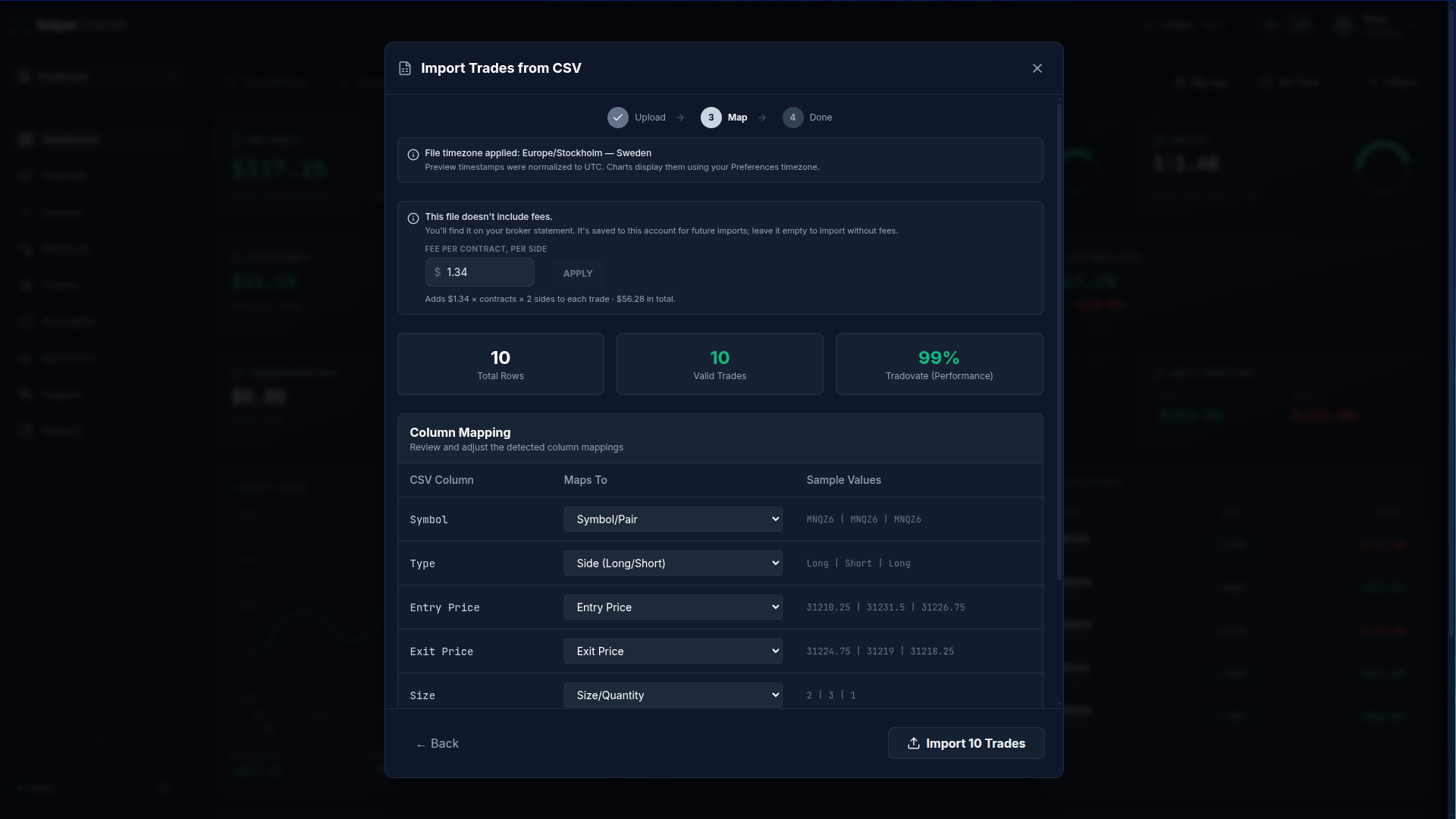Click sample values 'MNQZ6 | MNQZ6 | MNQZ6'
This screenshot has width=1456, height=819.
[x=864, y=519]
